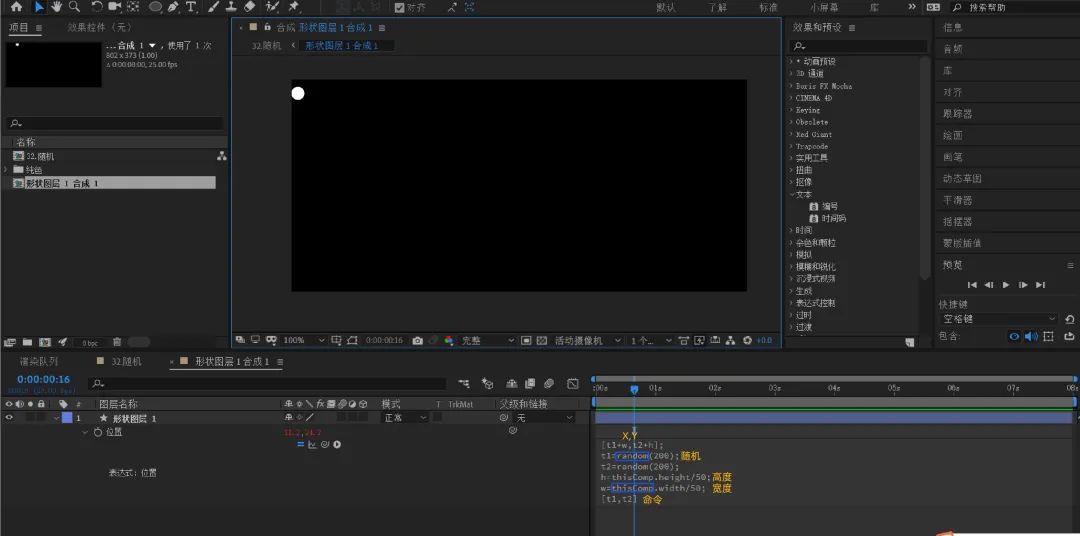Screen dimensions: 1080x536
Task: Select the Unified Camera tool
Action: [x=114, y=7]
